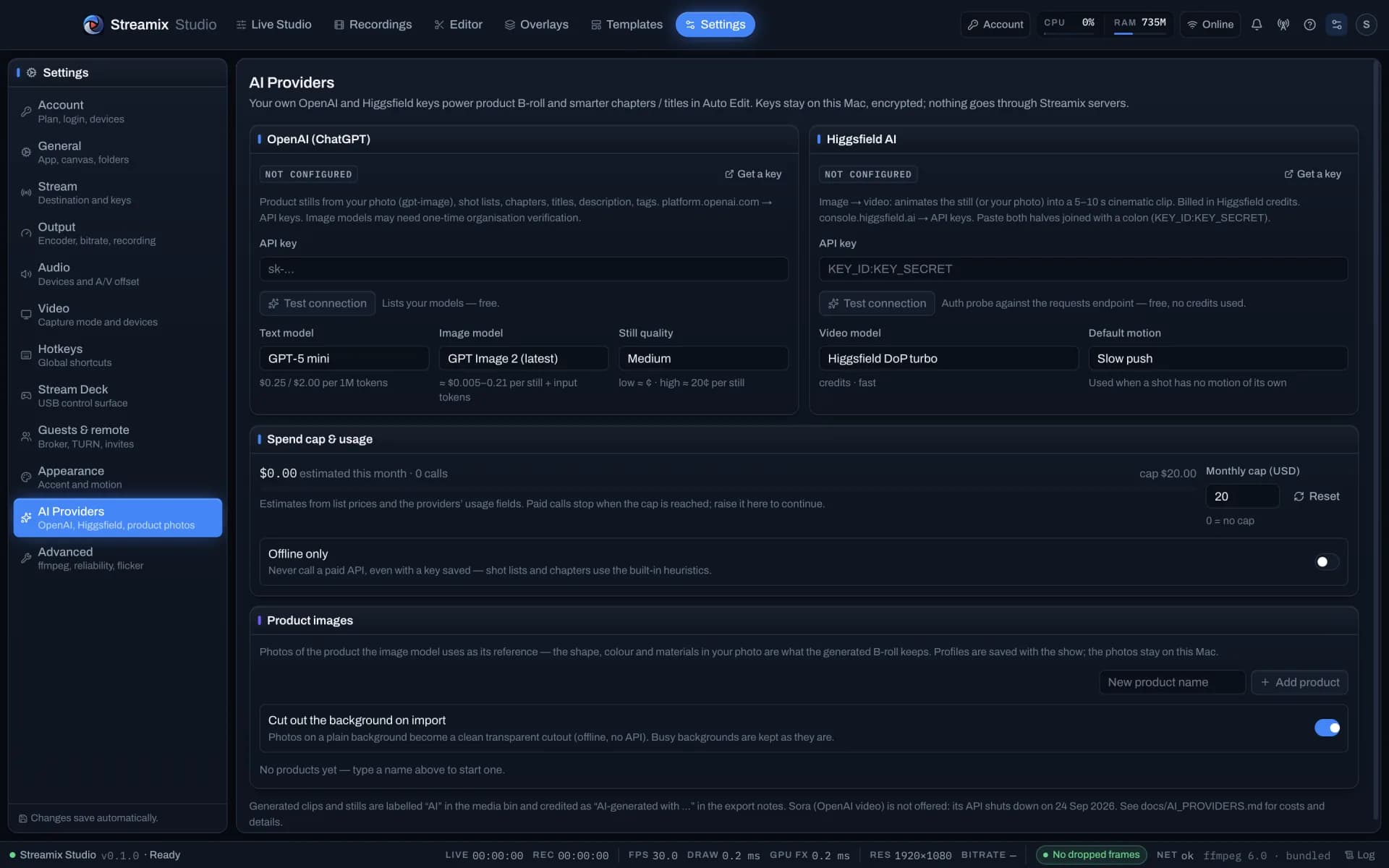The height and width of the screenshot is (868, 1389).
Task: Open Hotkeys settings in sidebar
Action: click(x=118, y=355)
